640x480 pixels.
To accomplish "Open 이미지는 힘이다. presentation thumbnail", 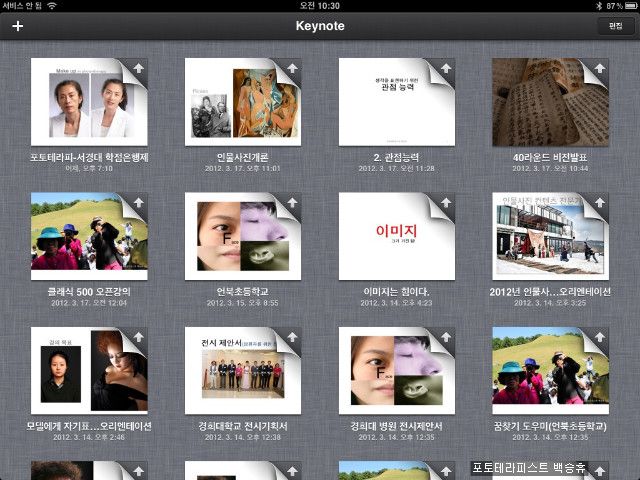I will [397, 236].
